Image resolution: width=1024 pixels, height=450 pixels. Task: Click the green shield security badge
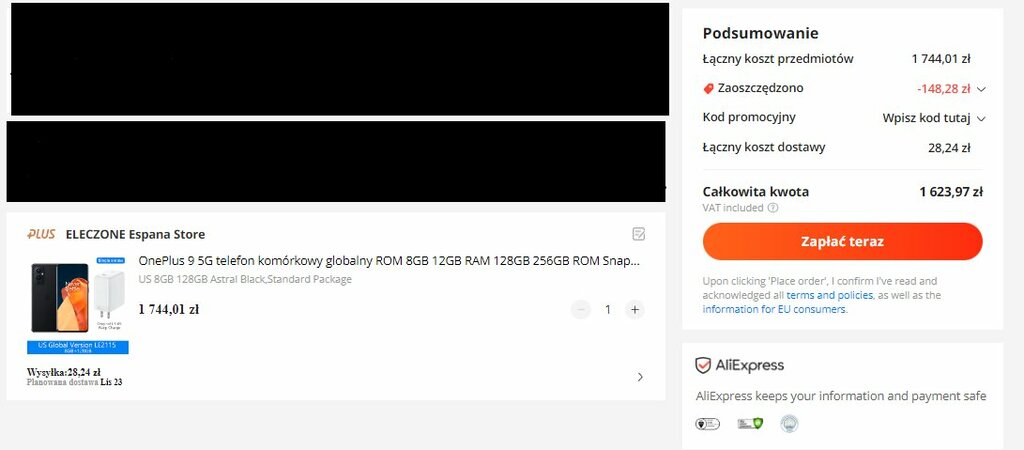pyautogui.click(x=750, y=424)
